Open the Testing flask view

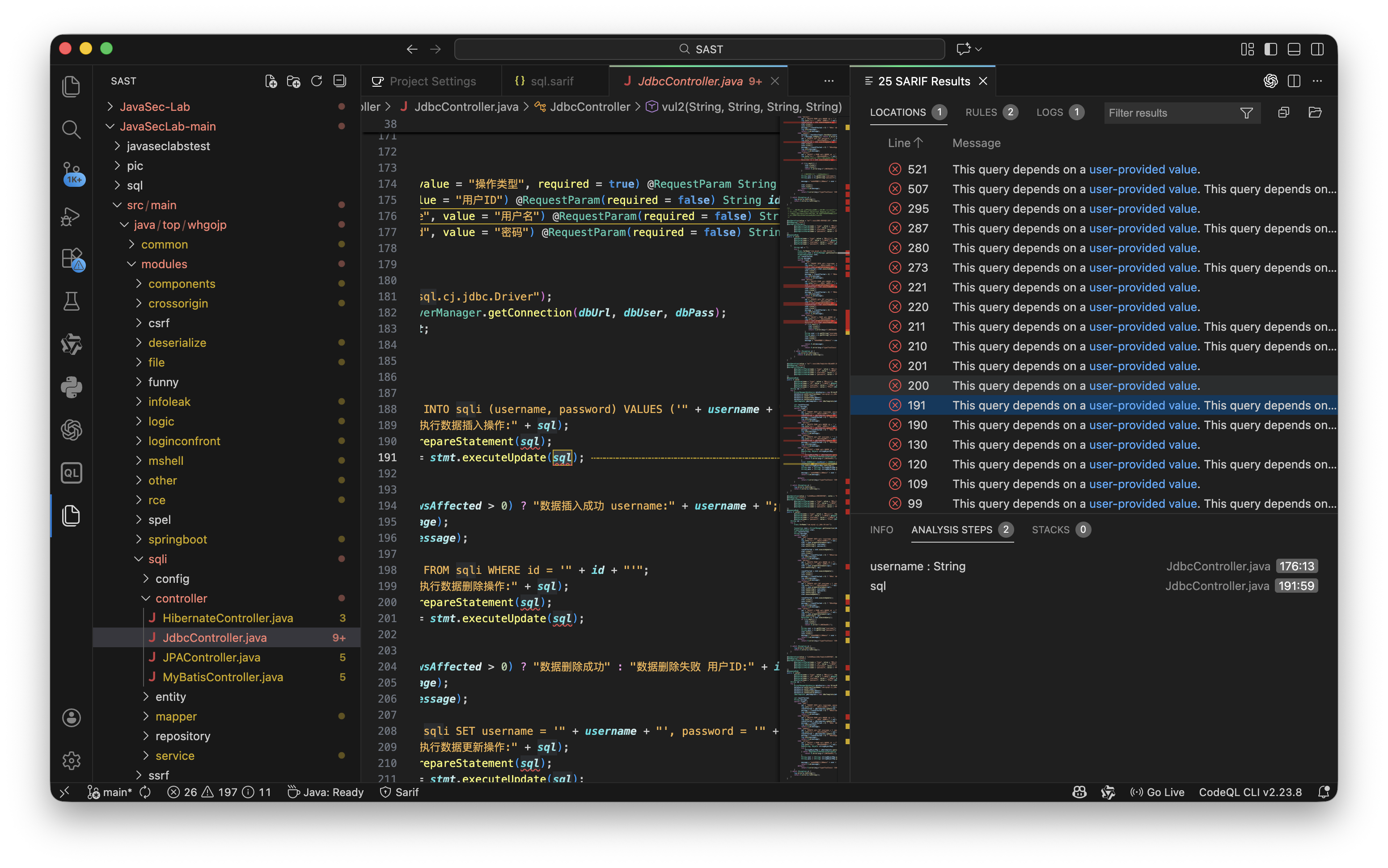(71, 301)
